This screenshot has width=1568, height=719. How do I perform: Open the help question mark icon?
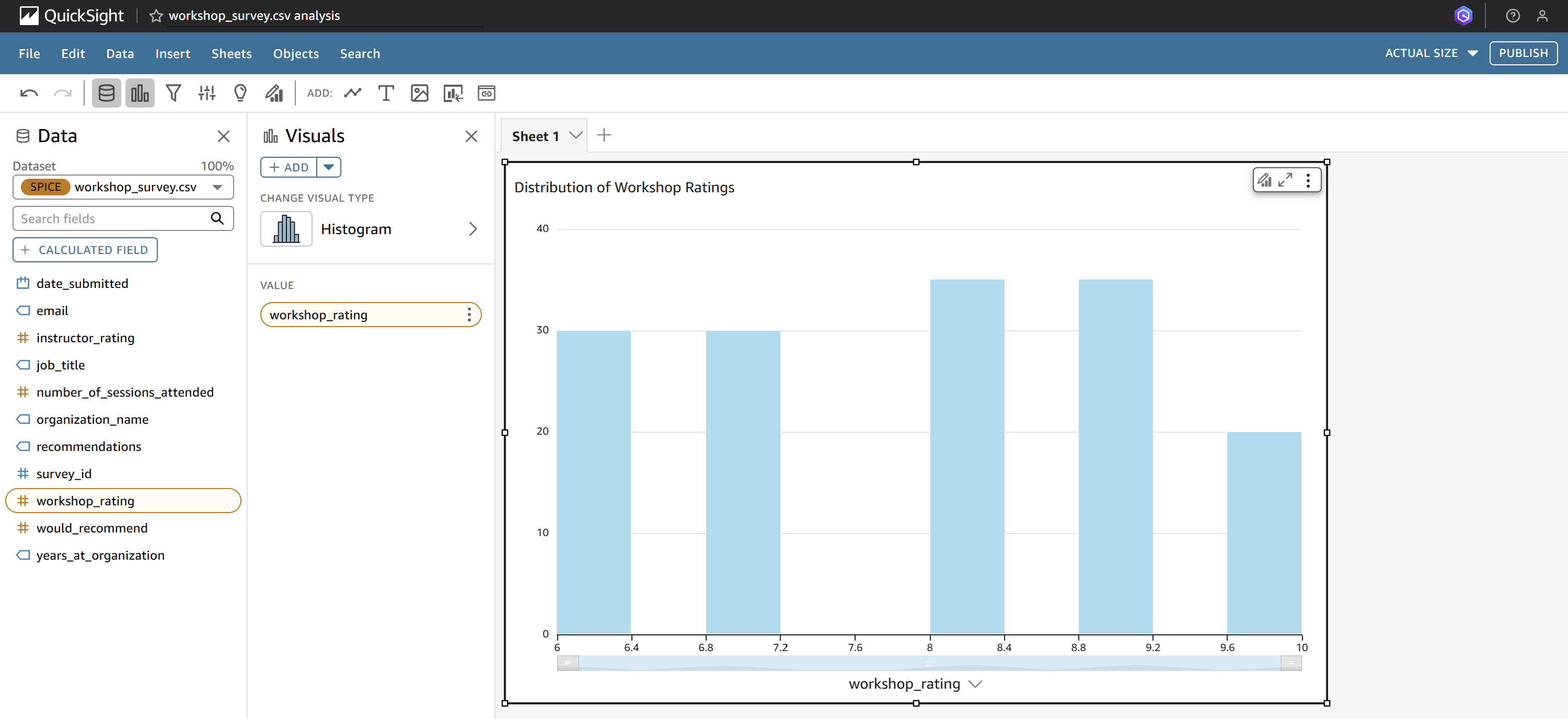pyautogui.click(x=1513, y=16)
